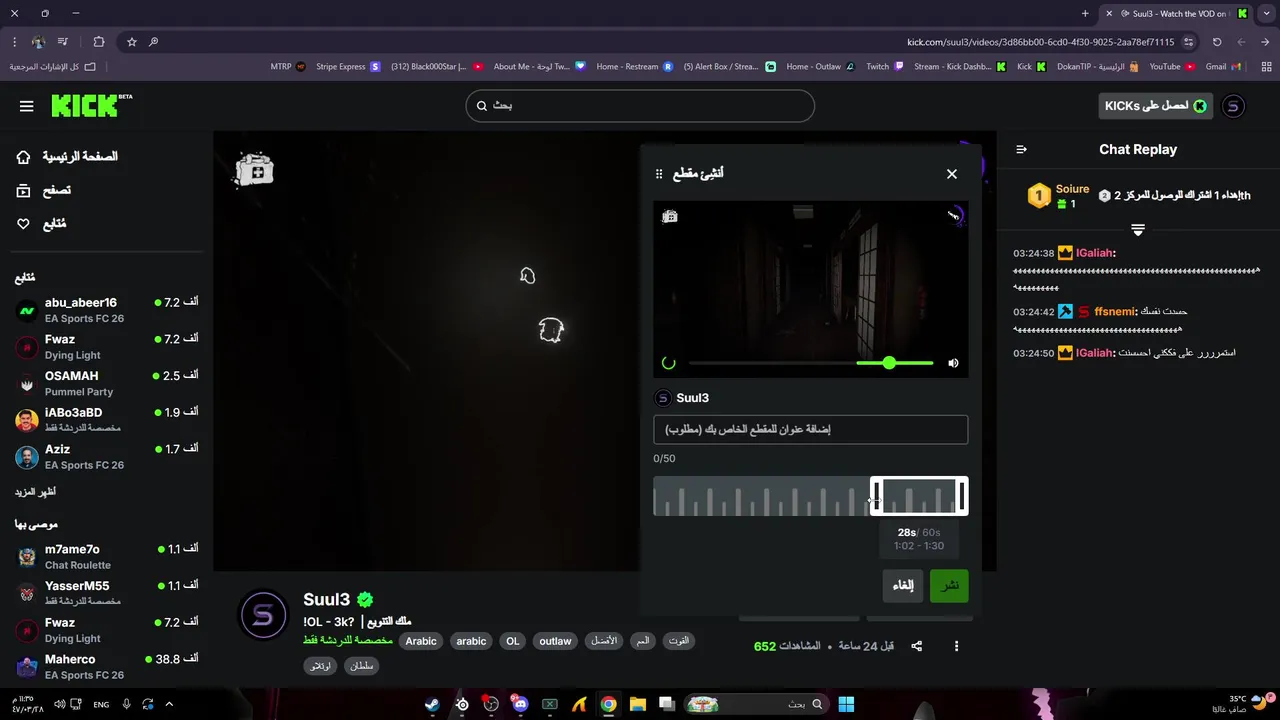Switch the ENG input language indicator
Screen dimensions: 1280x720
101,704
